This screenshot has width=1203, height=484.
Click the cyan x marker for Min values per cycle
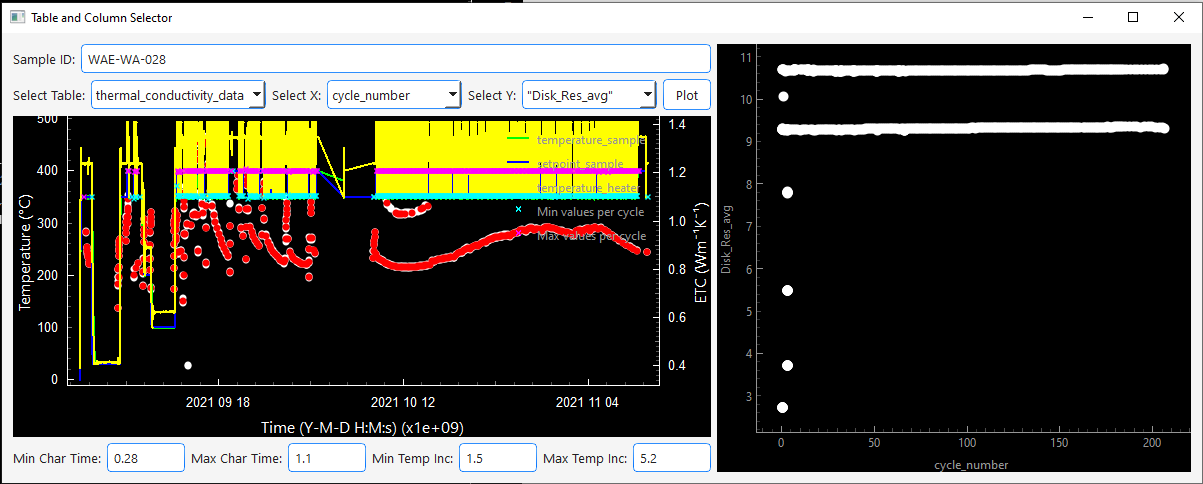pos(518,210)
